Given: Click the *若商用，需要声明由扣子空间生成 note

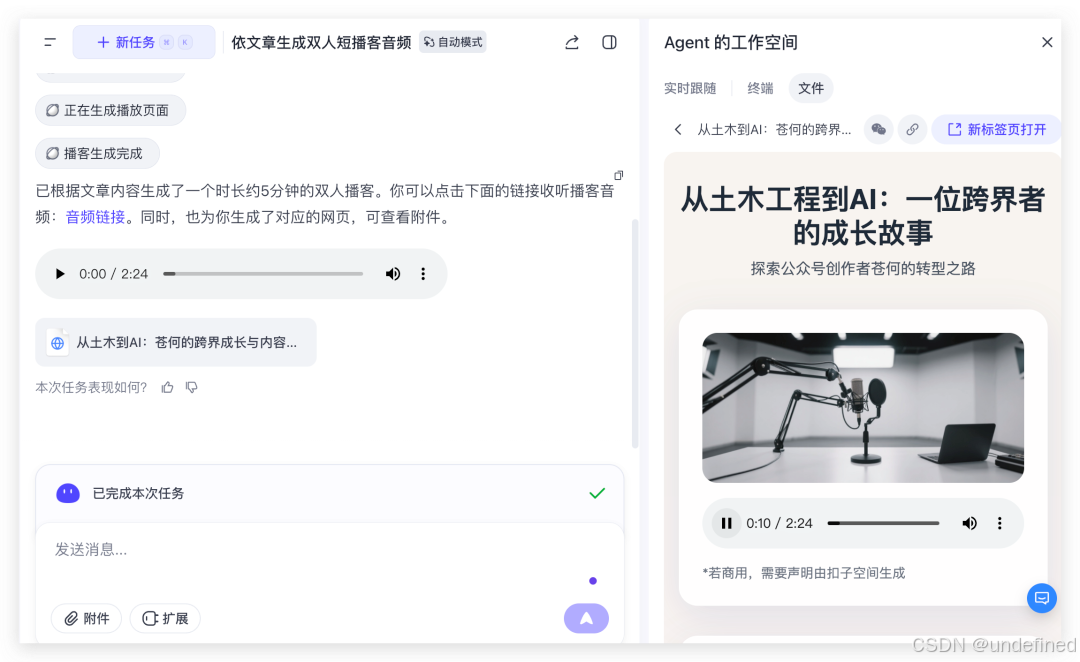Looking at the screenshot, I should click(804, 573).
